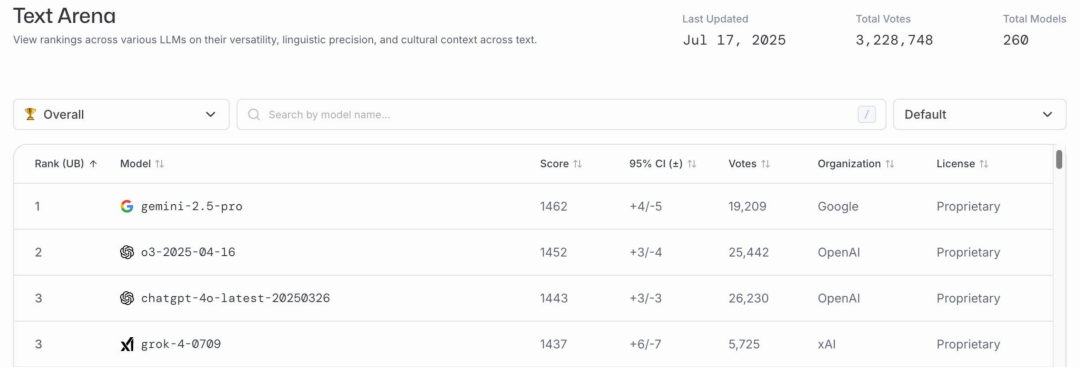This screenshot has width=1080, height=367.
Task: Click the OpenAI logo beside chatgpt-4o-latest-20250326
Action: tap(127, 298)
